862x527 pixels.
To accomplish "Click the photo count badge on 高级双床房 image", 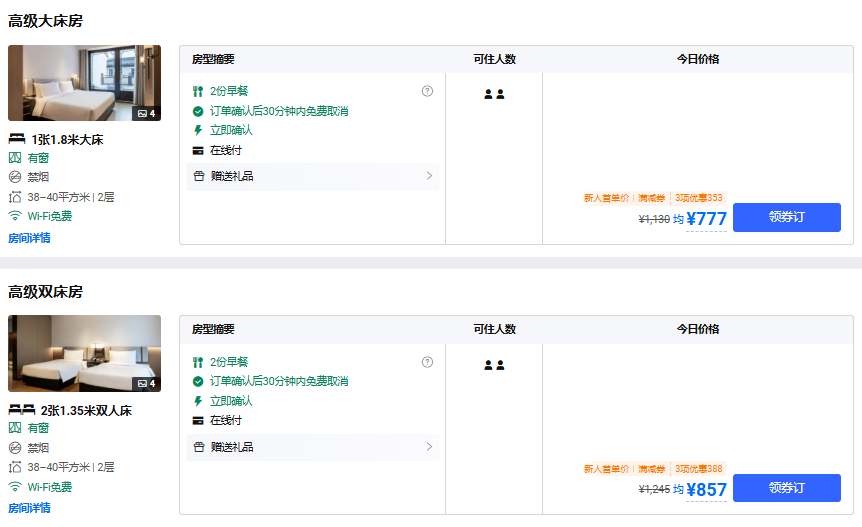I will (146, 384).
